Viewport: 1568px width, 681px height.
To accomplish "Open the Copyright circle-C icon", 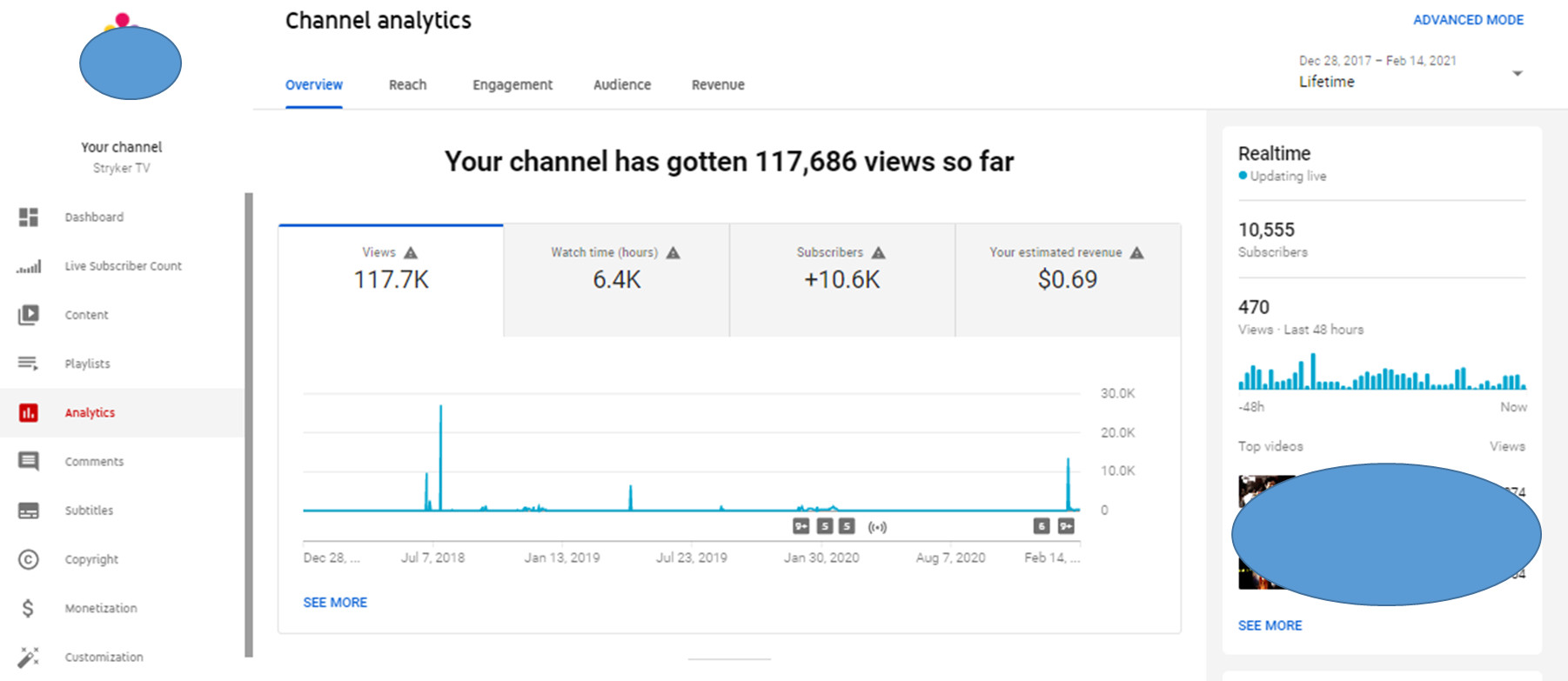I will coord(29,559).
